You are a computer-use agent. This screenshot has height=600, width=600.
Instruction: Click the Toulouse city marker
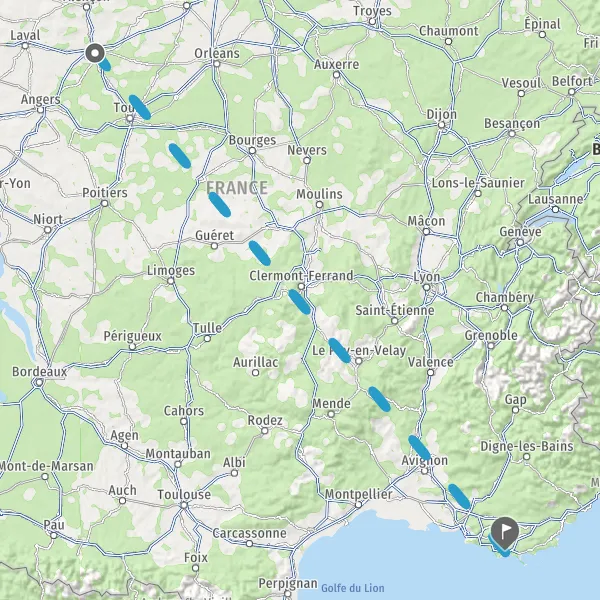point(184,505)
